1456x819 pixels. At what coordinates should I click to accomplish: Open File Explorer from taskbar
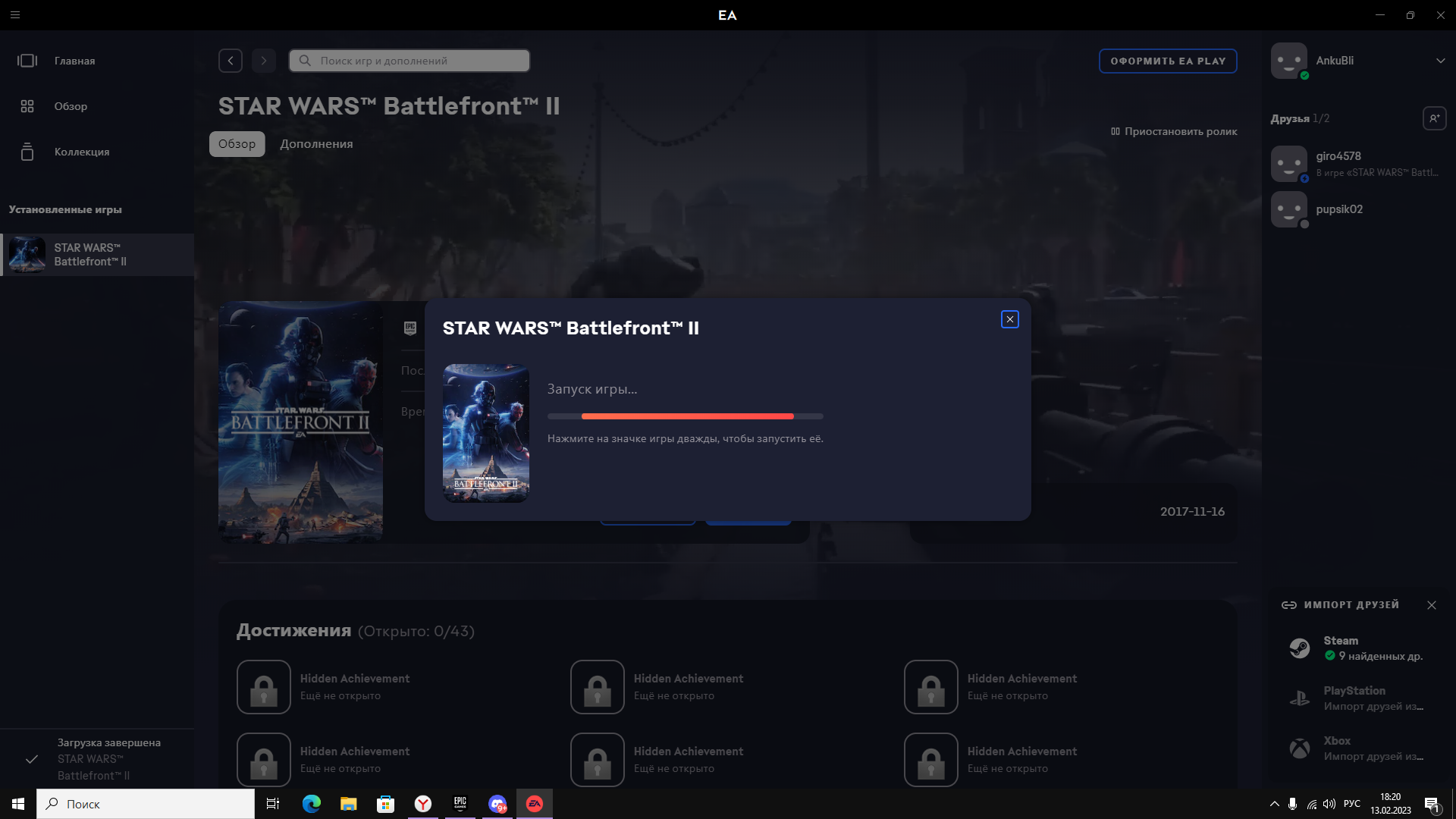349,804
